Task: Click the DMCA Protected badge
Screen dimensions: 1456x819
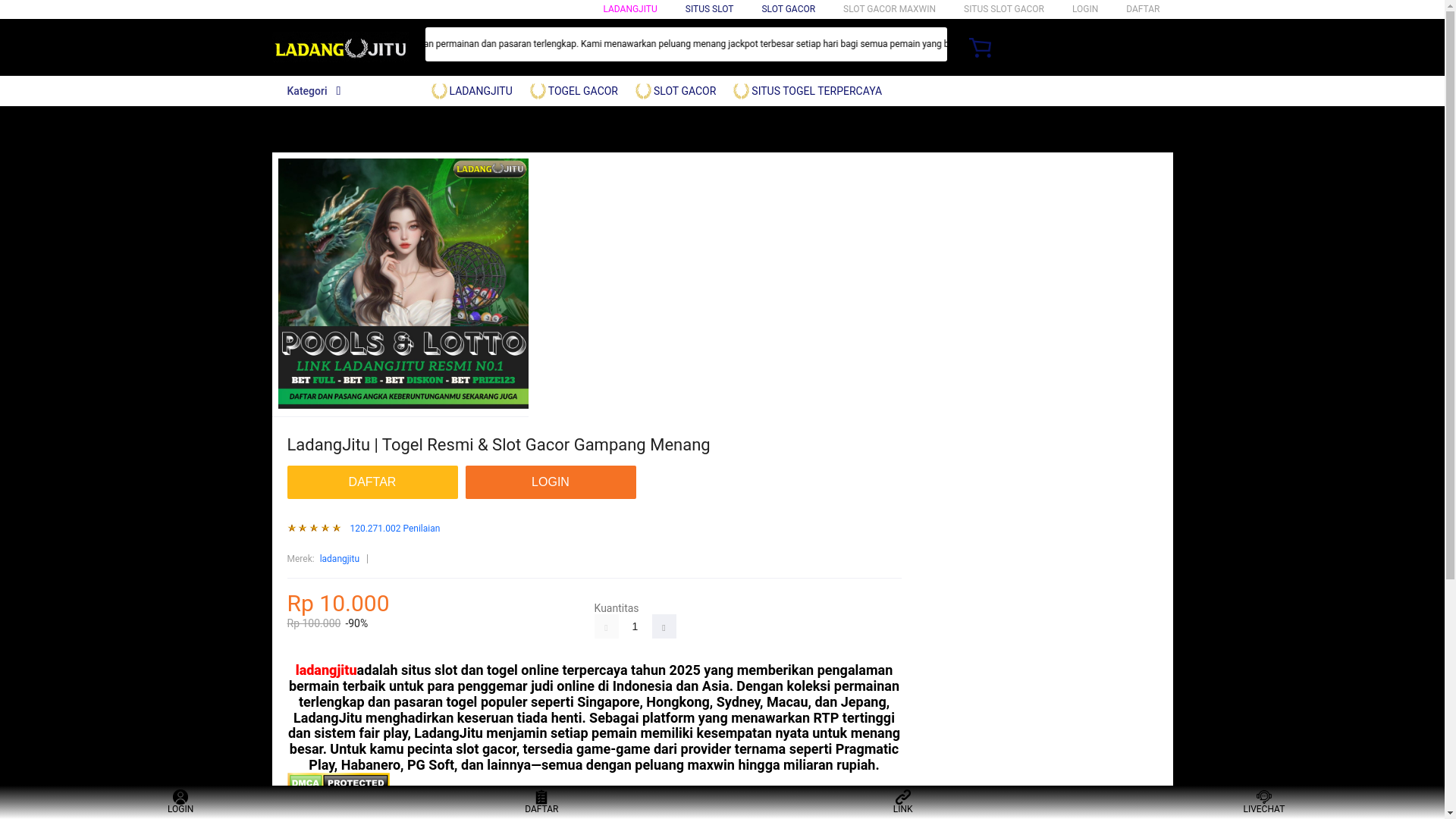Action: [338, 781]
